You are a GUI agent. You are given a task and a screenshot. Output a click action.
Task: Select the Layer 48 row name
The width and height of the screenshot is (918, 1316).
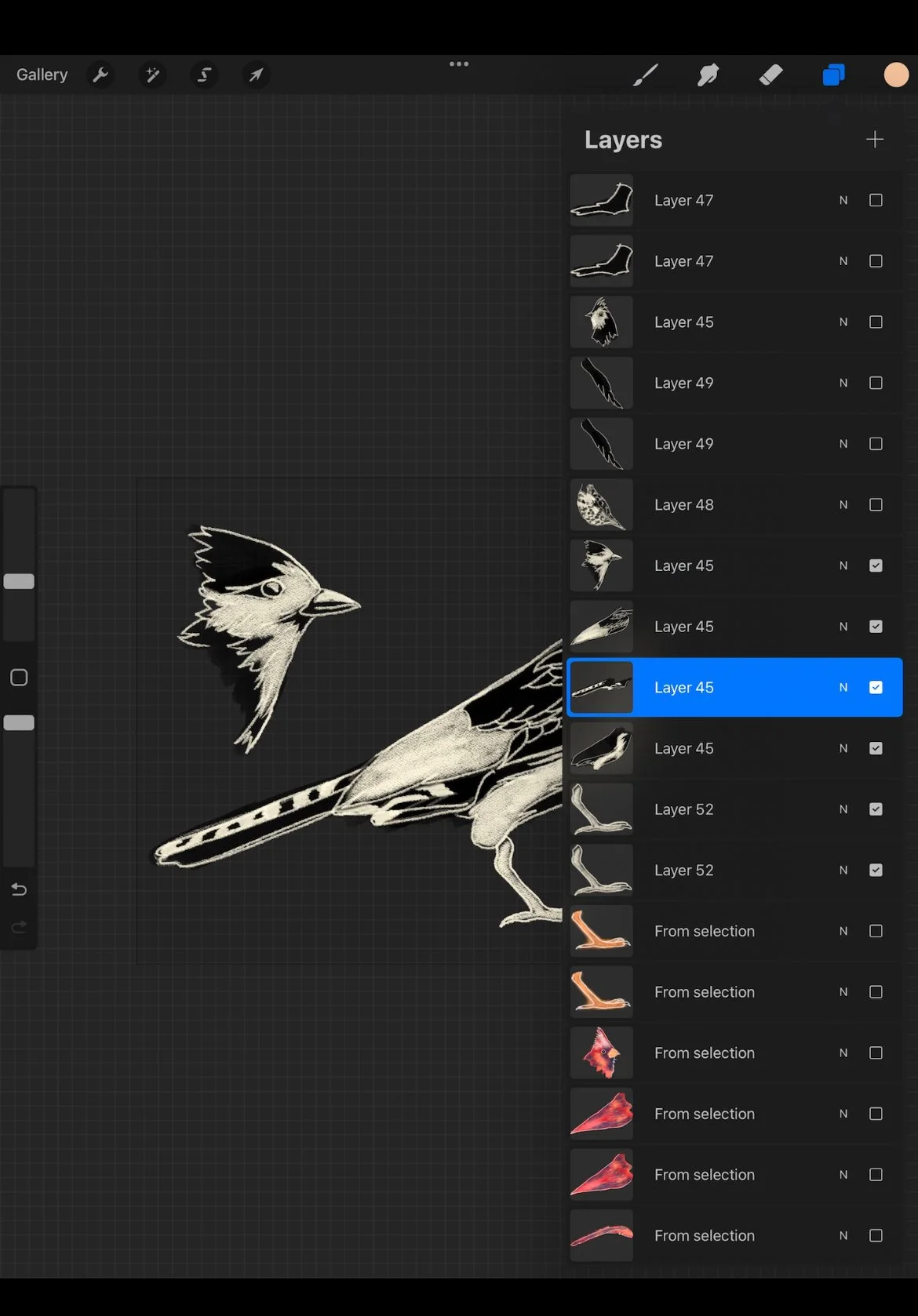click(684, 505)
